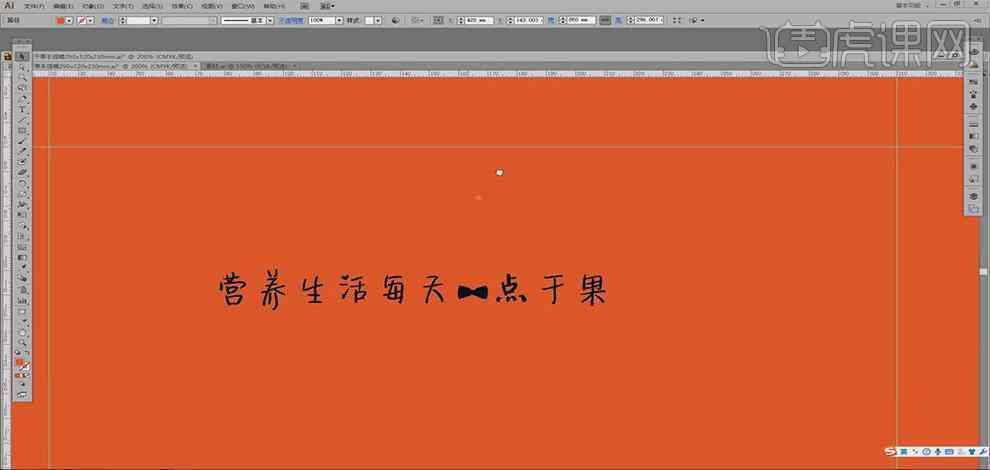990x470 pixels.
Task: Open Go to Bridge icon in menu bar
Action: click(304, 6)
